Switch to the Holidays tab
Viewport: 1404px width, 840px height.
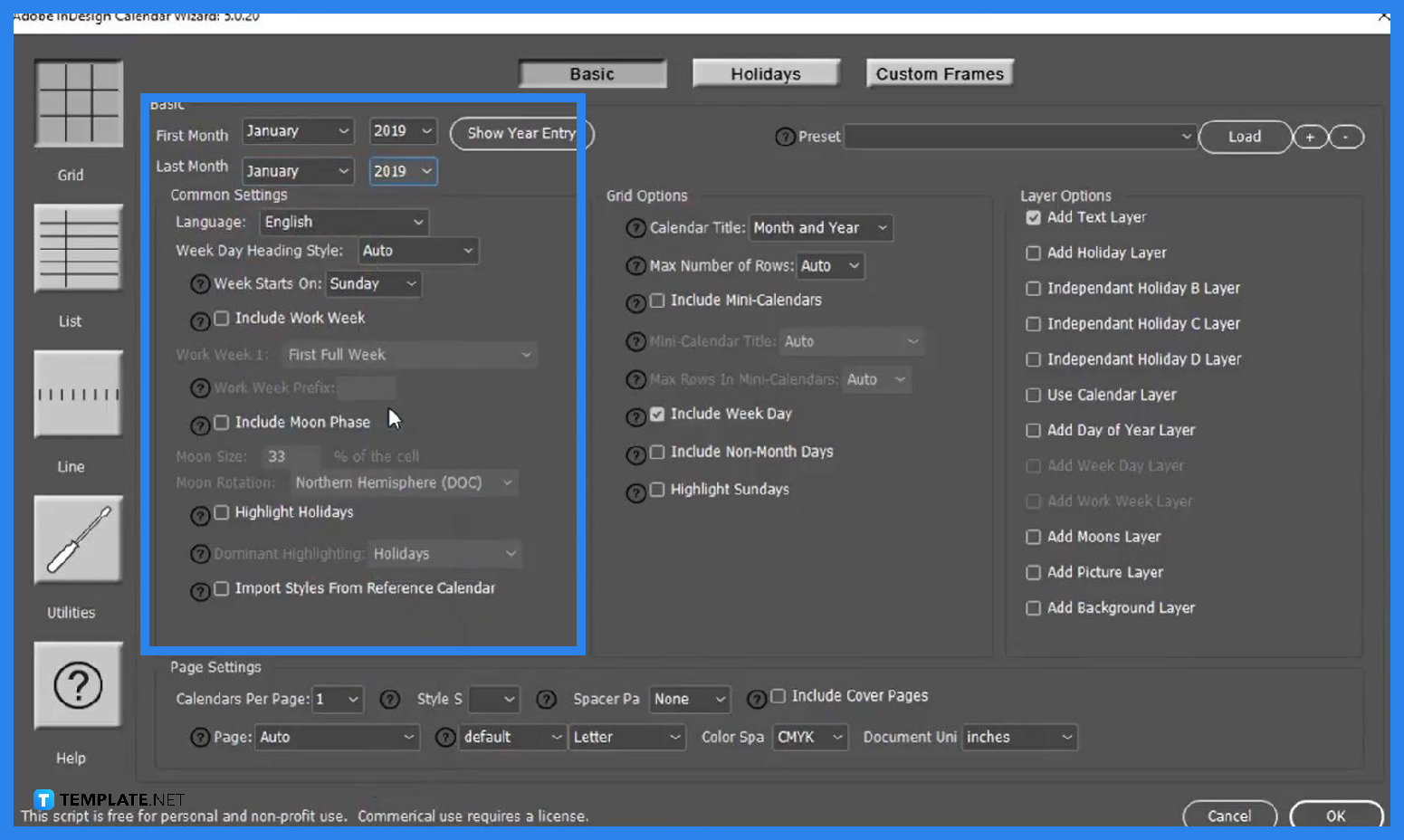point(765,72)
